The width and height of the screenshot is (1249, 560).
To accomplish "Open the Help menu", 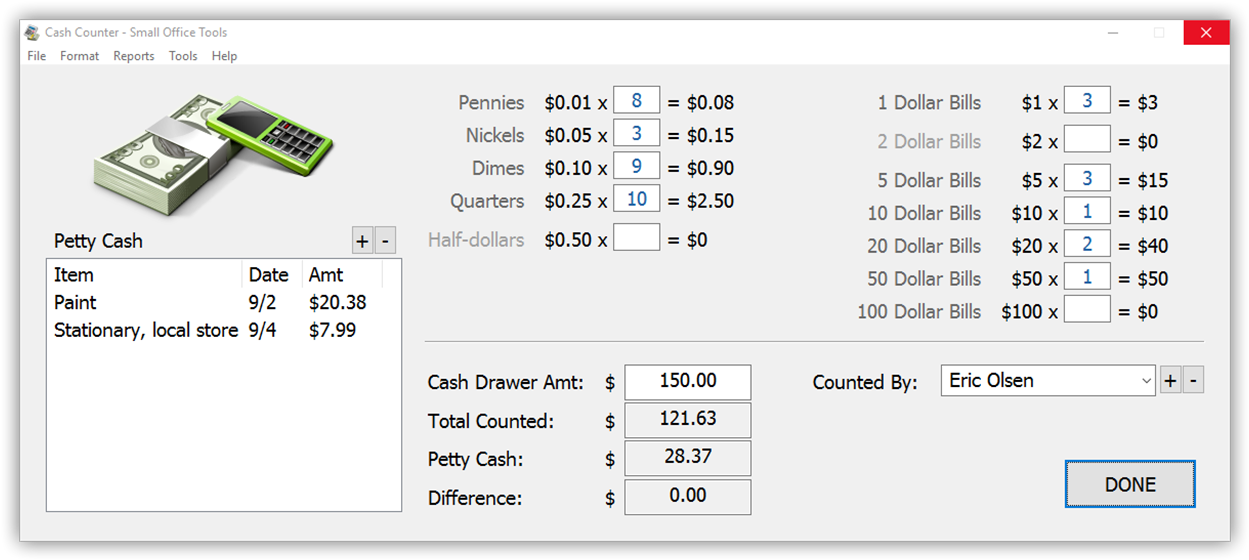I will click(x=224, y=56).
